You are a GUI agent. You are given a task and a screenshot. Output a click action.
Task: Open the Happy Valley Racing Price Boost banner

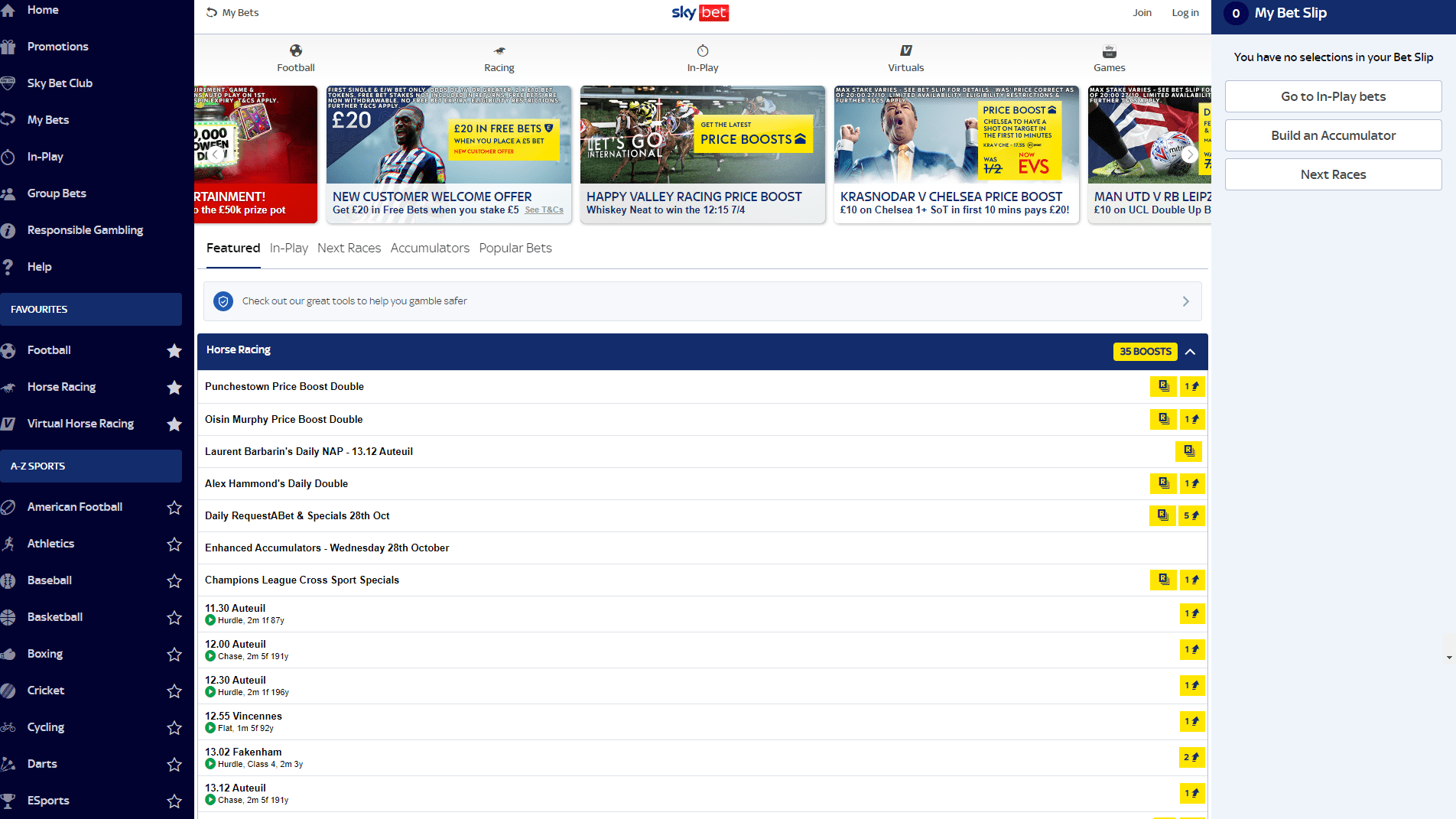point(702,154)
